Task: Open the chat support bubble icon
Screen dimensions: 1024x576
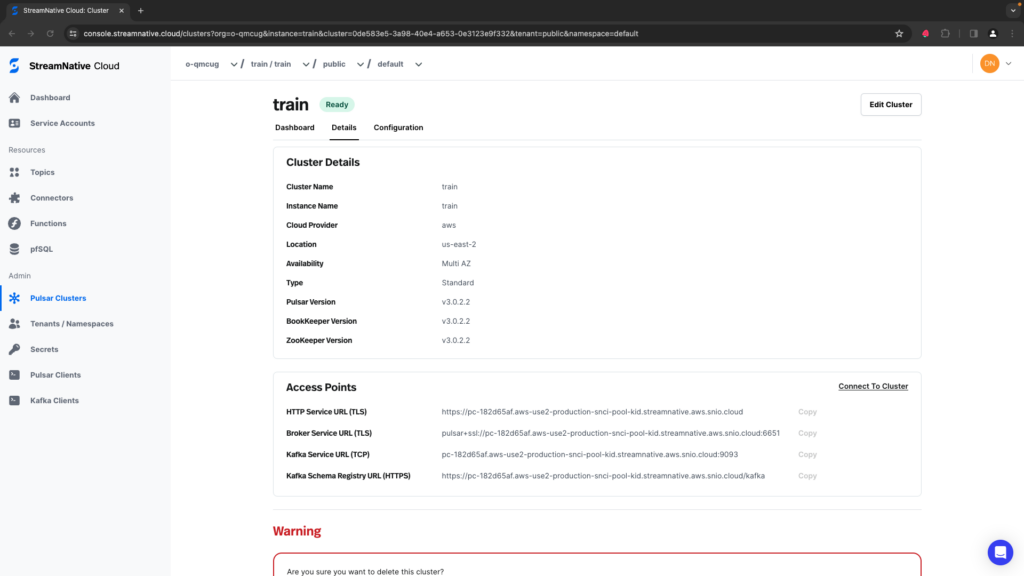Action: [999, 552]
